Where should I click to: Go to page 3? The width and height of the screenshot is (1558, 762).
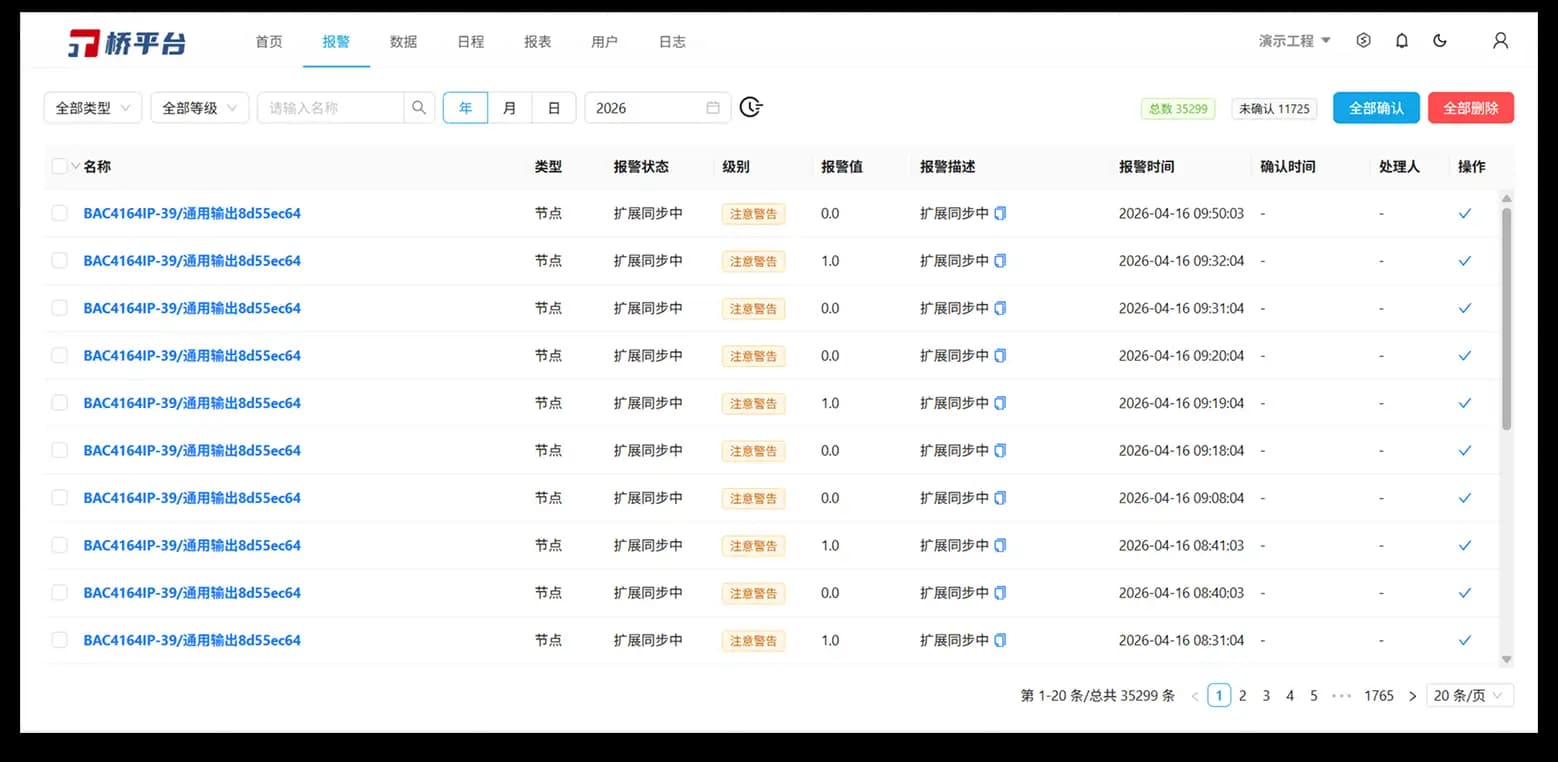[x=1266, y=696]
